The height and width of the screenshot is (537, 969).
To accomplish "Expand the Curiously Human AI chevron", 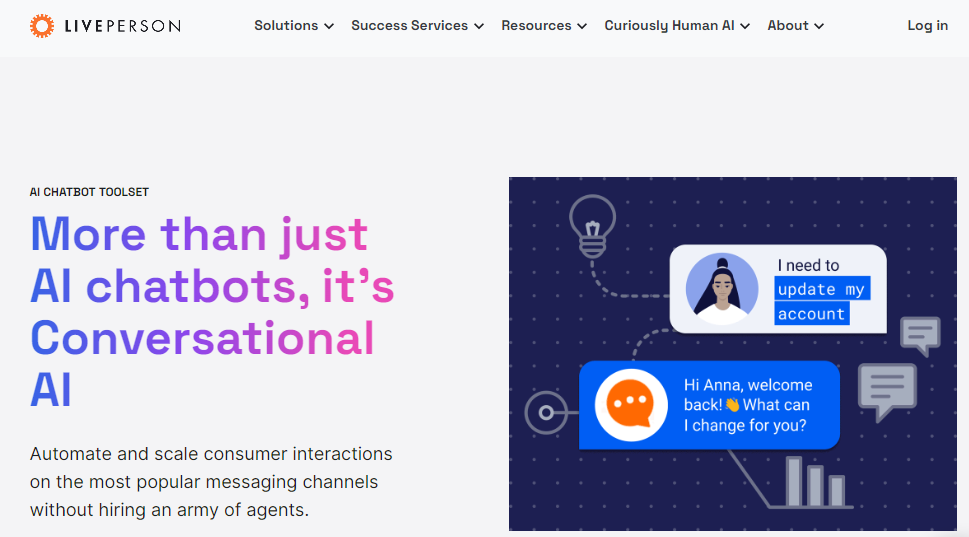I will point(745,27).
